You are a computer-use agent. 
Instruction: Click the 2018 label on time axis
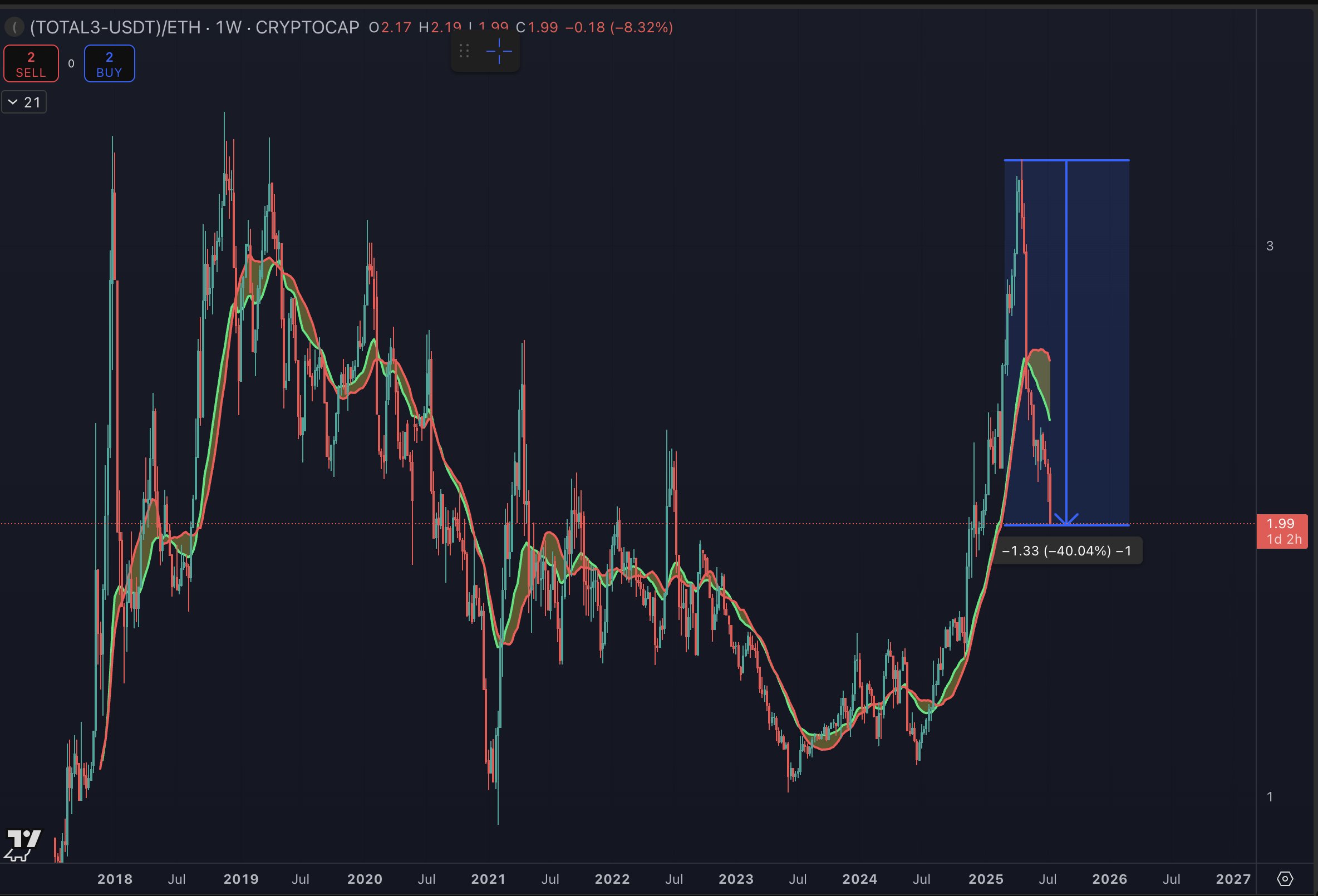115,879
